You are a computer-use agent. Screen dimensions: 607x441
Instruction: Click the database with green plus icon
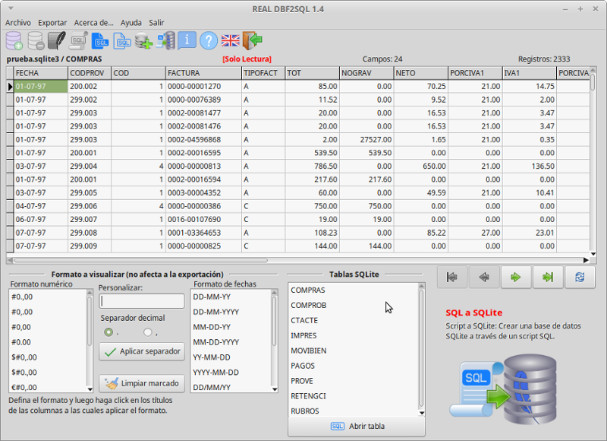click(144, 41)
